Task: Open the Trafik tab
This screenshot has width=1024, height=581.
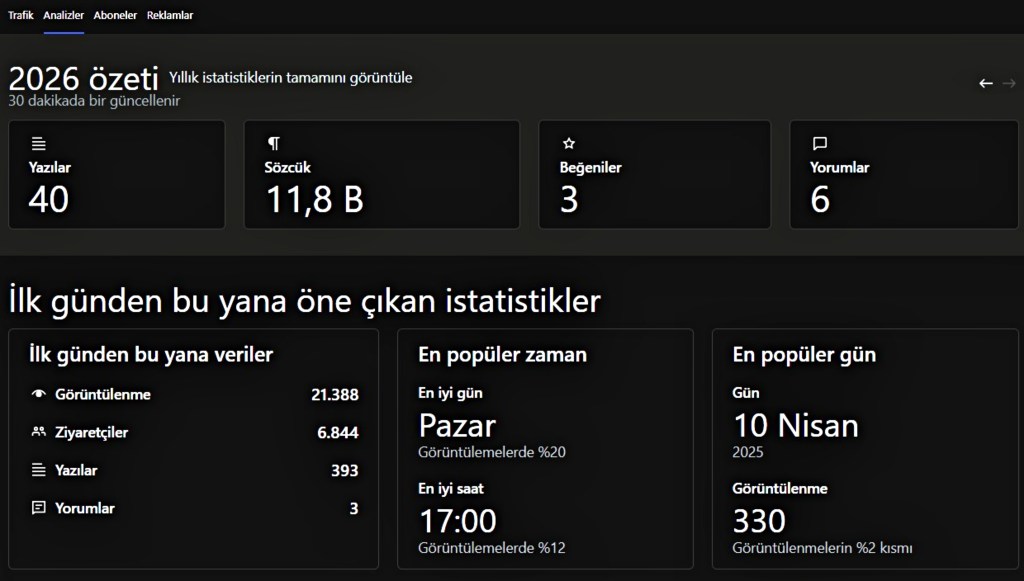Action: click(20, 15)
